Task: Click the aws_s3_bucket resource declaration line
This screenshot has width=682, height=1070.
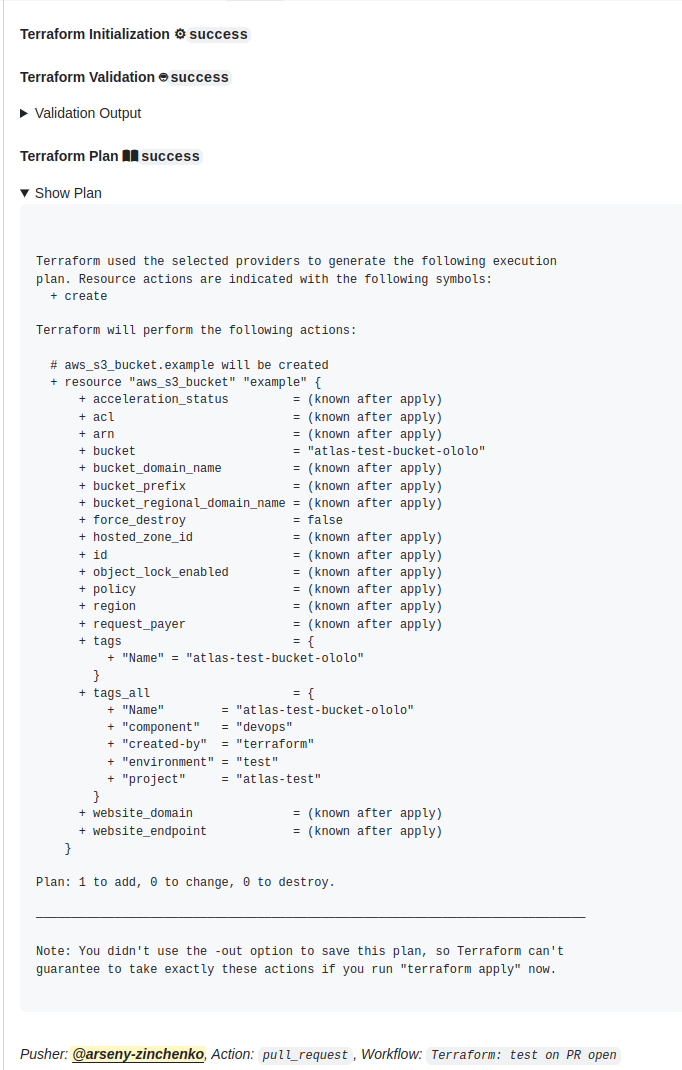Action: pos(186,382)
